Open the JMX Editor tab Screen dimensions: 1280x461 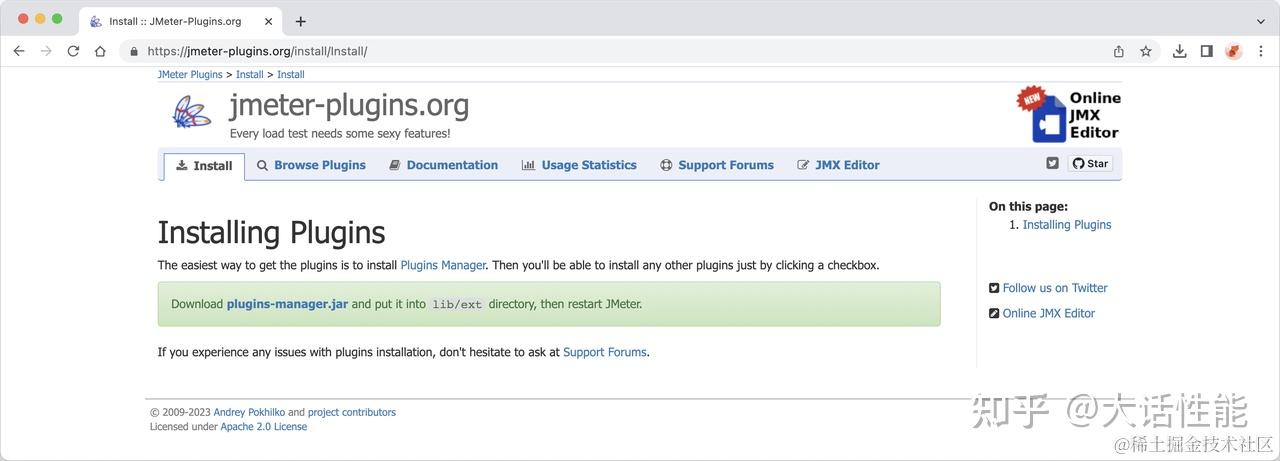838,165
